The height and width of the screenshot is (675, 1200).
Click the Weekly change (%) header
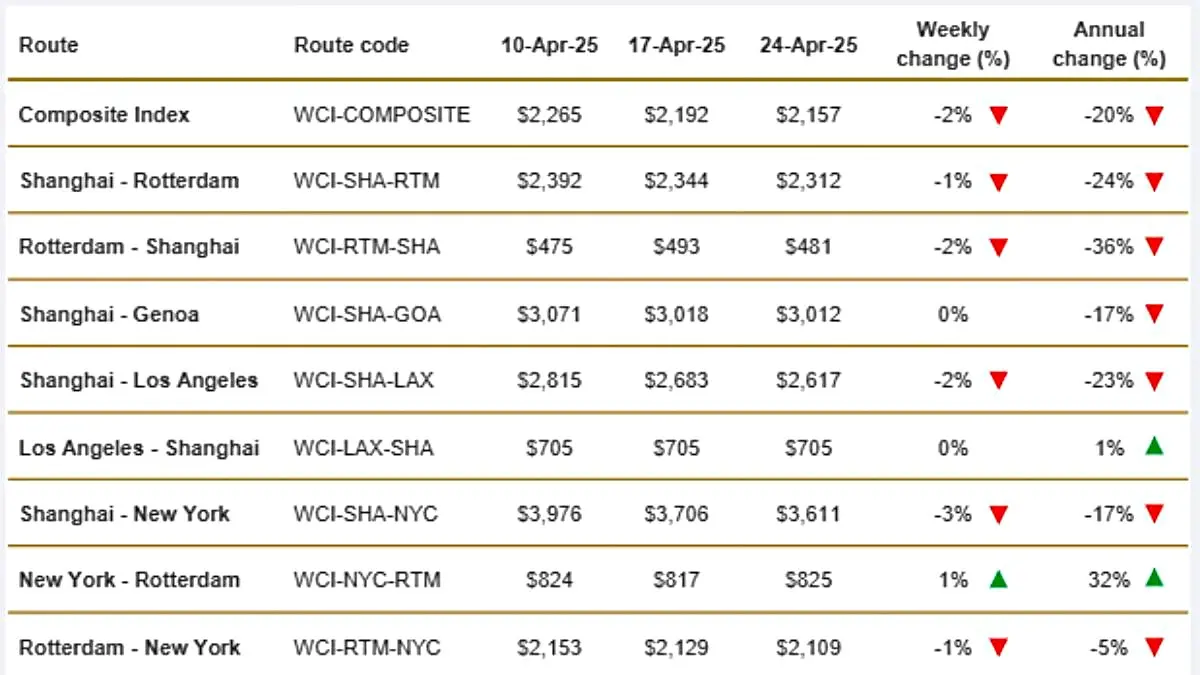[953, 44]
